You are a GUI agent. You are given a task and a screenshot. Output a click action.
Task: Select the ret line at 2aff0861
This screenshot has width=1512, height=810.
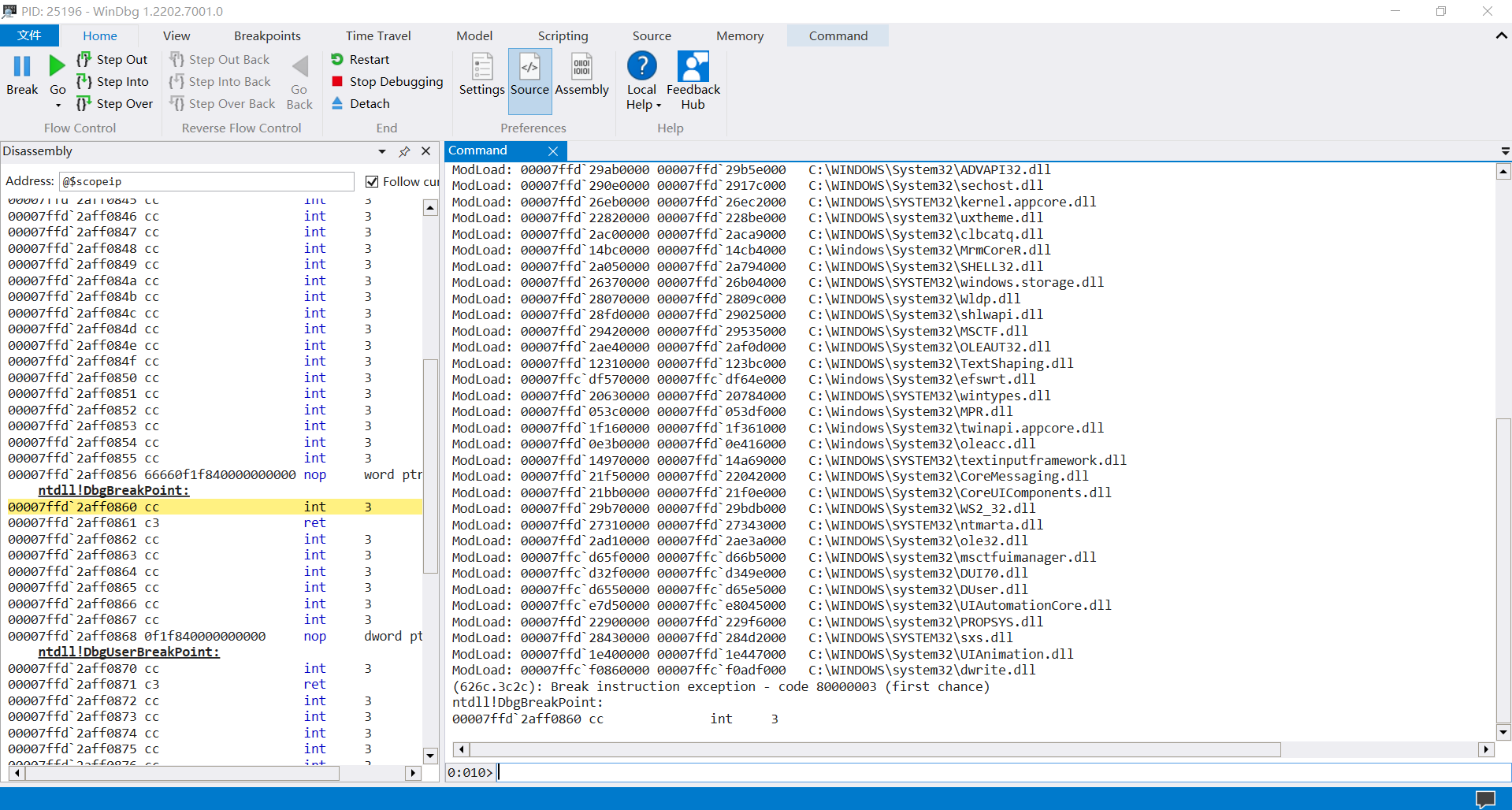click(214, 522)
